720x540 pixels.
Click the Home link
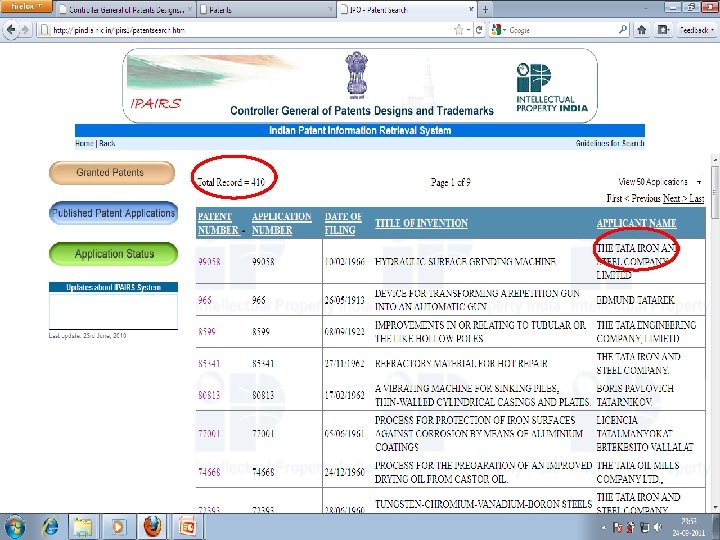(x=84, y=143)
